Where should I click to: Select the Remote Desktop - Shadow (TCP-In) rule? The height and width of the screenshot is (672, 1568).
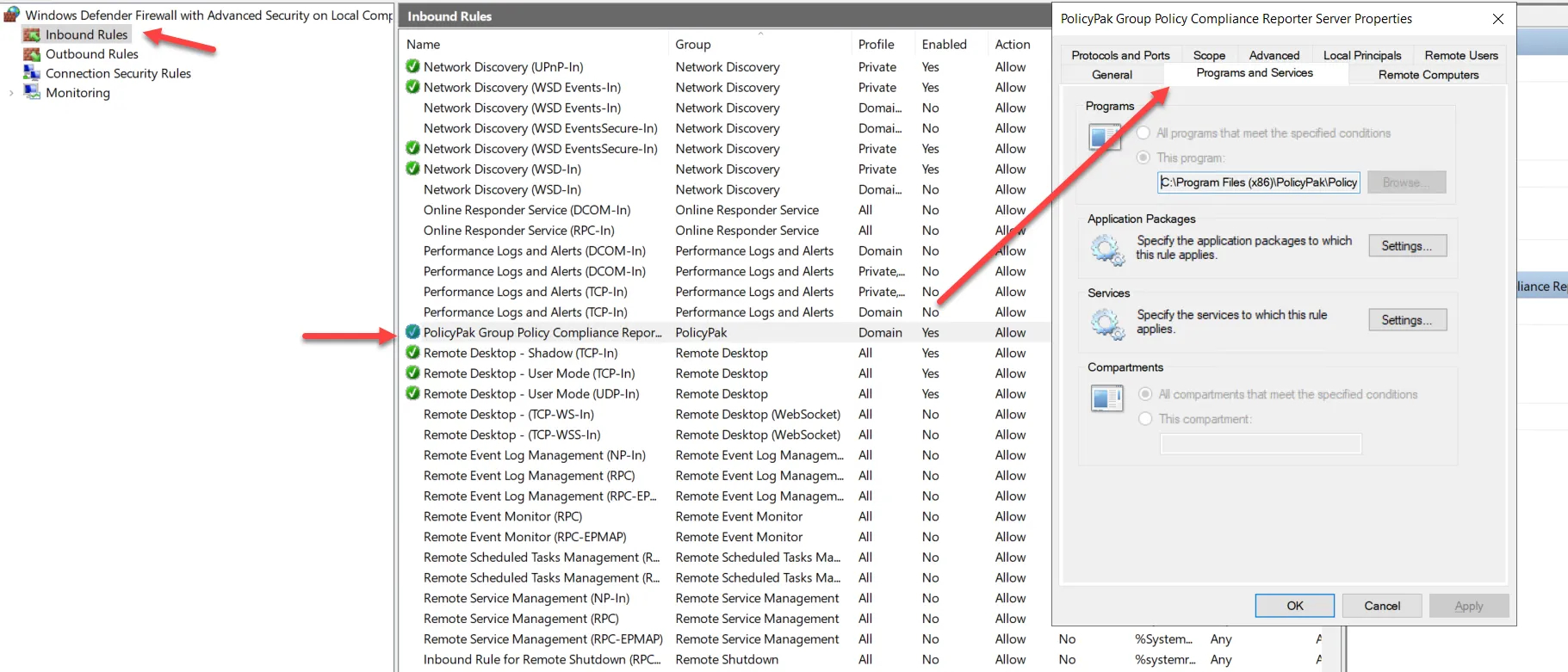point(520,353)
